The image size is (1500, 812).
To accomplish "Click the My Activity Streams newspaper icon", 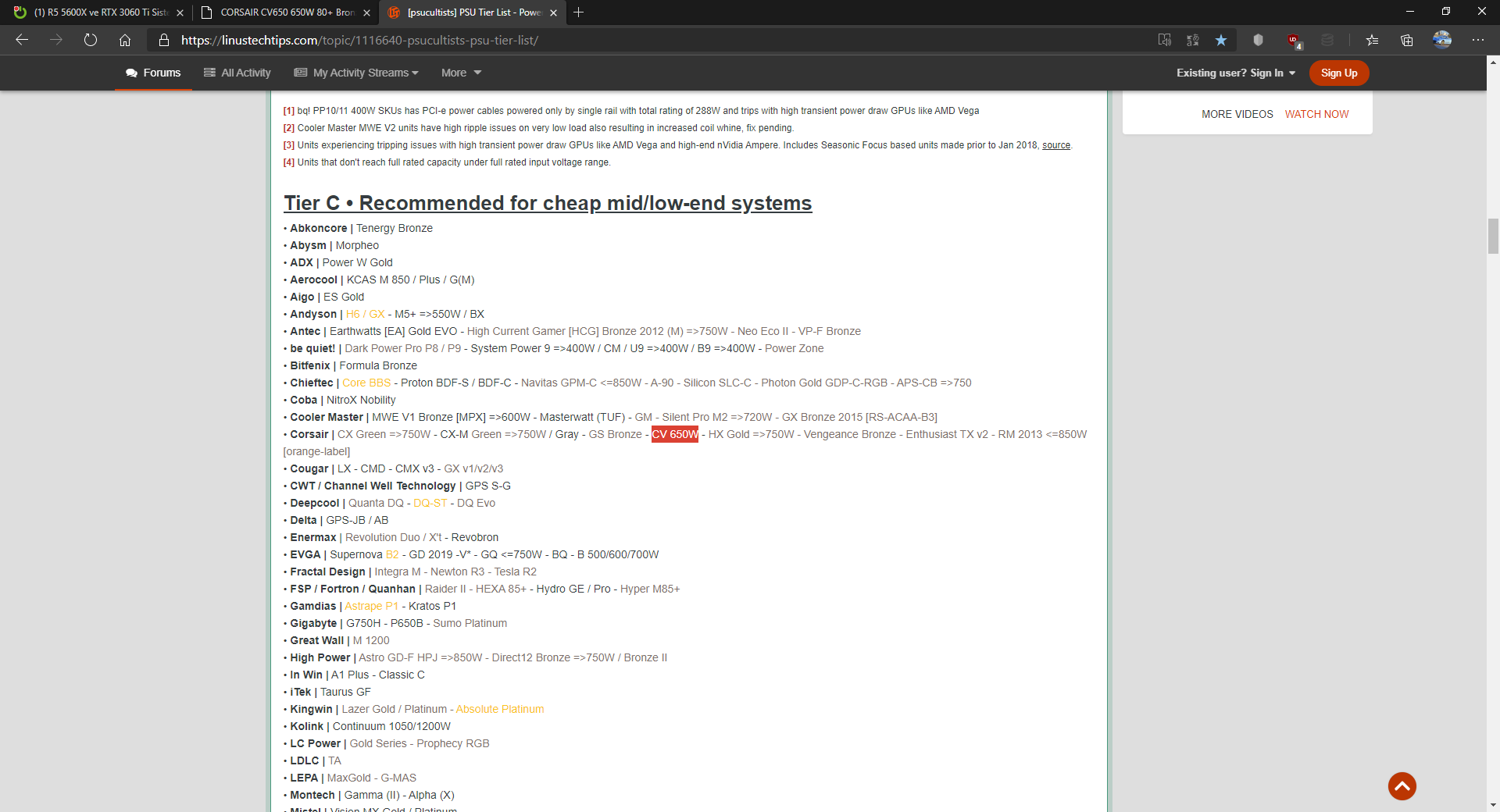I will [300, 73].
